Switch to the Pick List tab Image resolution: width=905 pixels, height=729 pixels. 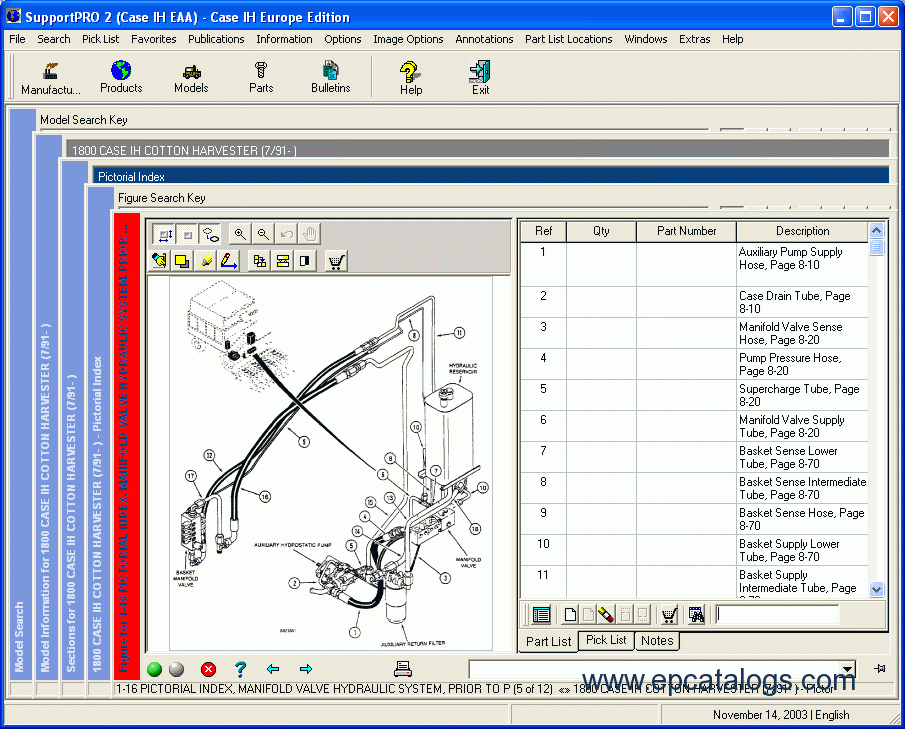[606, 640]
